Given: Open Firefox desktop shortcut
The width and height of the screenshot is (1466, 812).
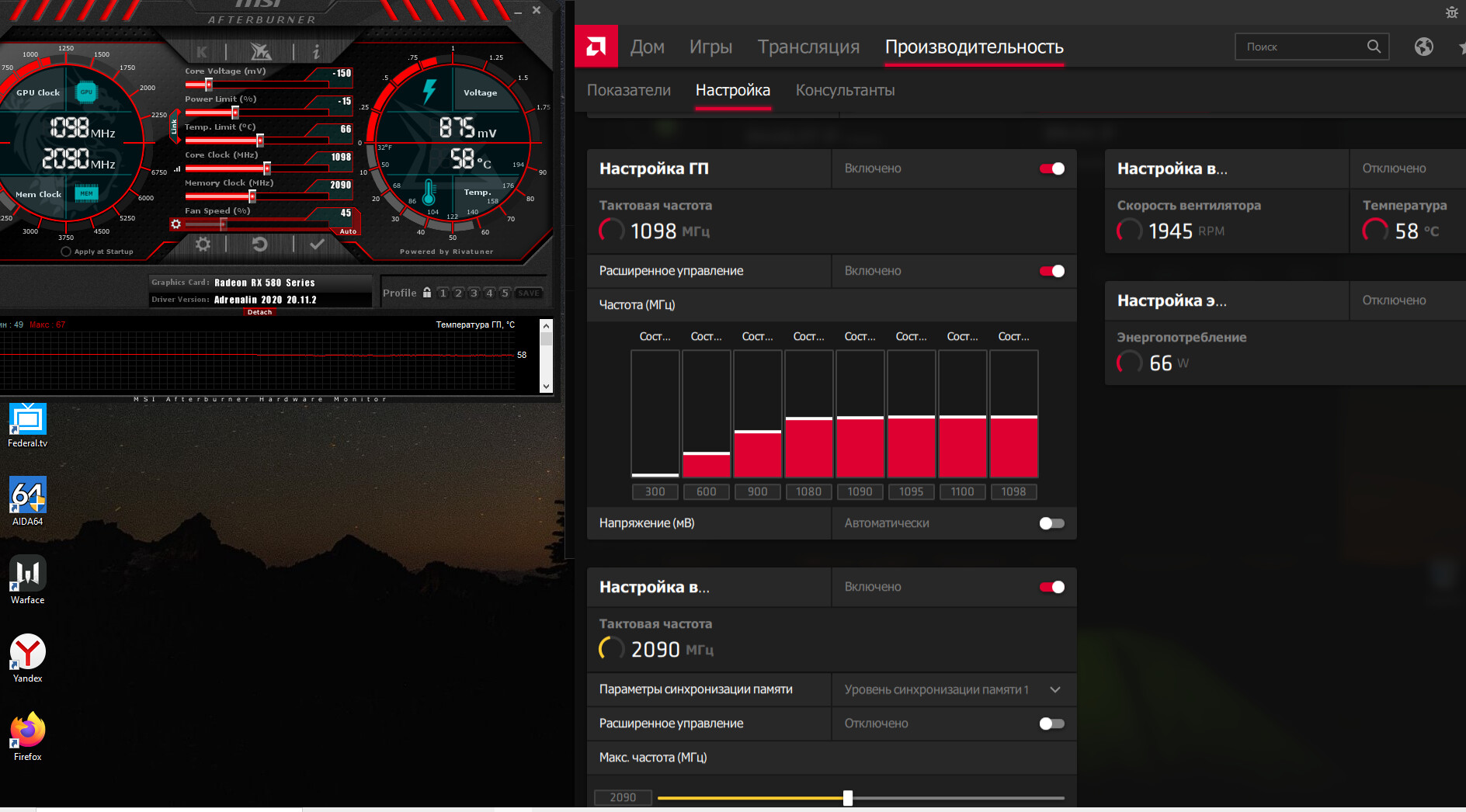Looking at the screenshot, I should [28, 737].
